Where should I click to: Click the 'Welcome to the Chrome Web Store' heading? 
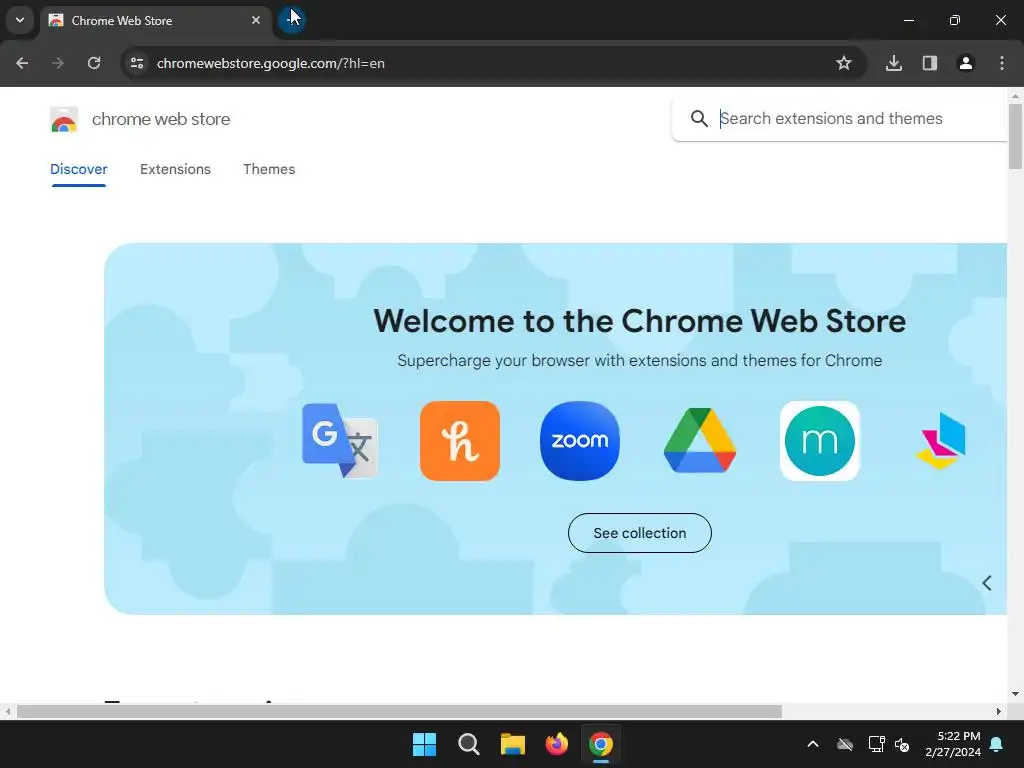(639, 321)
